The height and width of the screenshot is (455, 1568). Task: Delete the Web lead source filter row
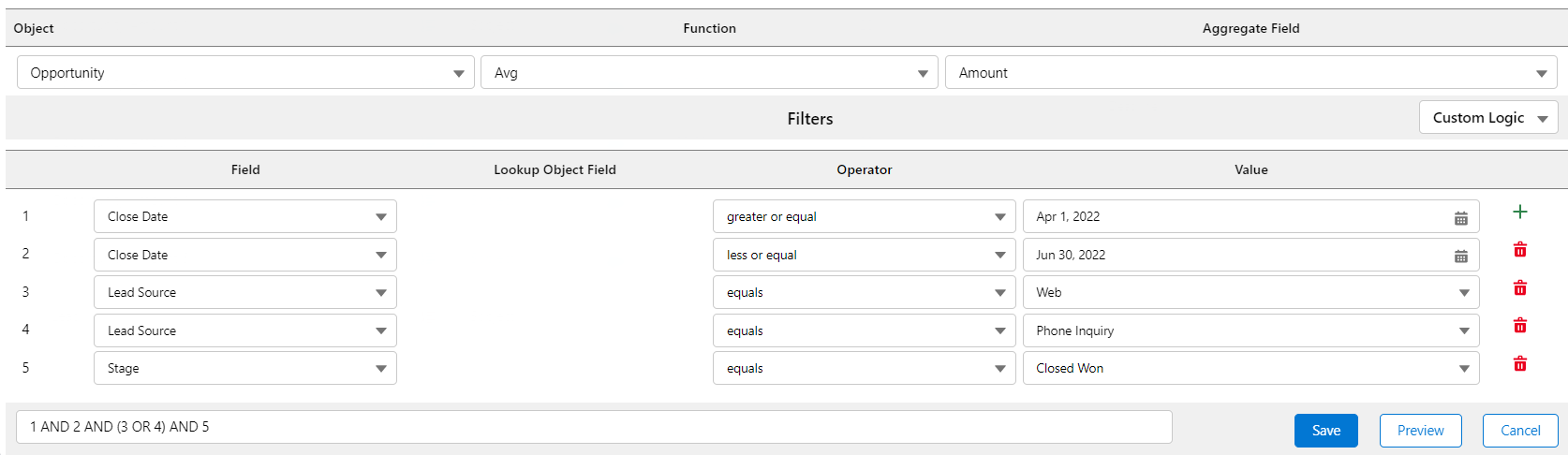[1519, 288]
